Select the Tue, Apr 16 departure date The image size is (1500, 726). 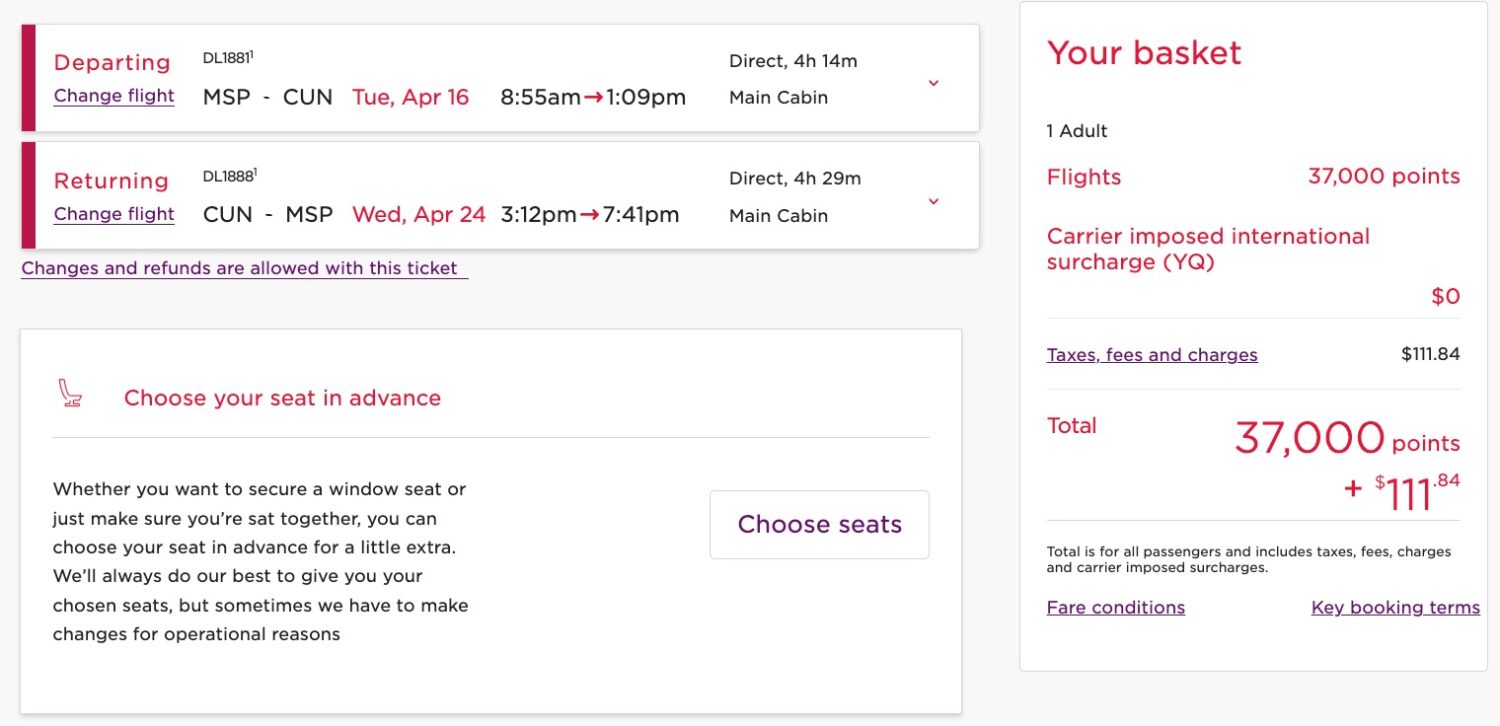tap(411, 97)
